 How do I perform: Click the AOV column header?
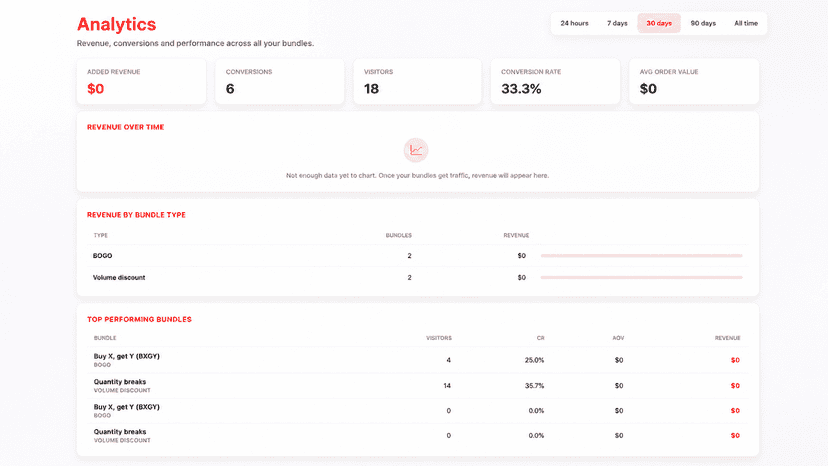point(618,338)
